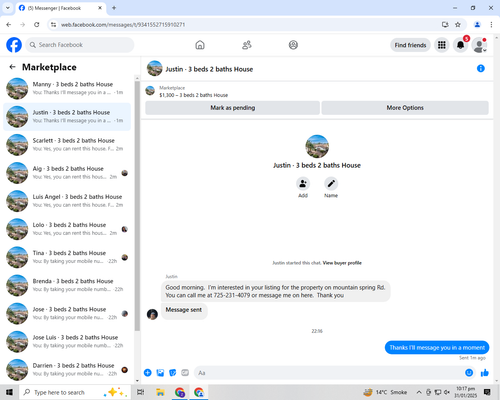This screenshot has width=500, height=400.
Task: Open the Notifications bell
Action: [460, 45]
